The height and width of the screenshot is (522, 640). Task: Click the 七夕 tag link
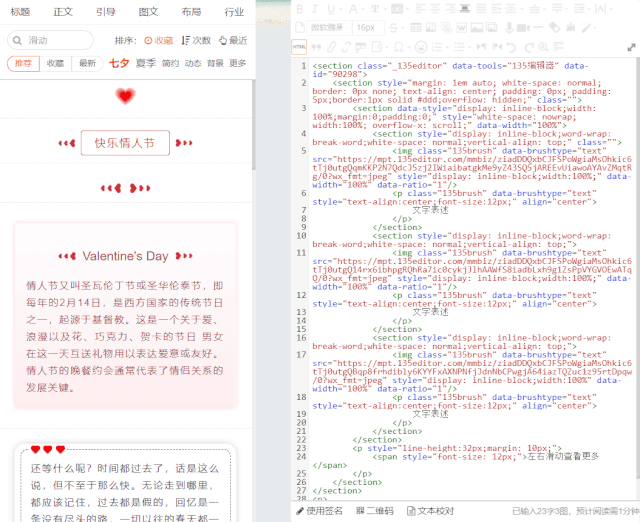(x=119, y=63)
